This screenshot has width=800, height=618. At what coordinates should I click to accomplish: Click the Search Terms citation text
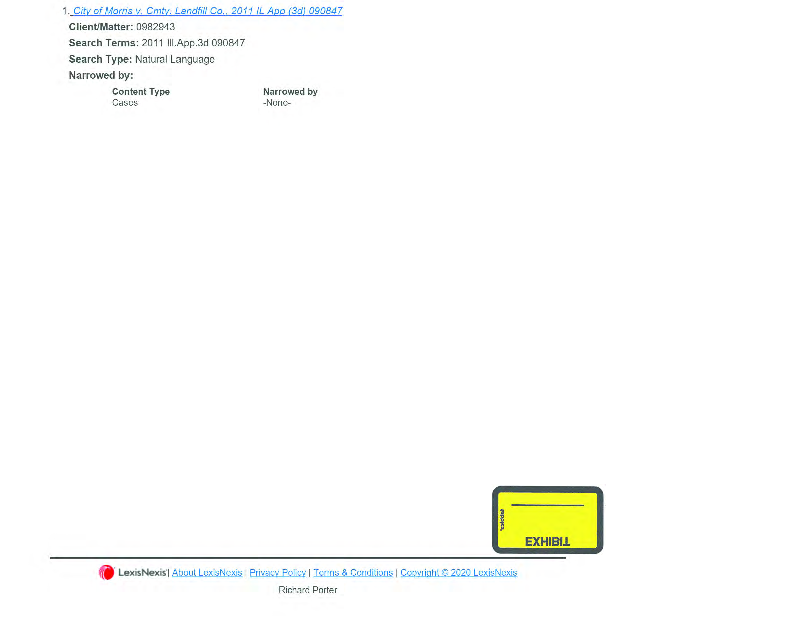[192, 43]
